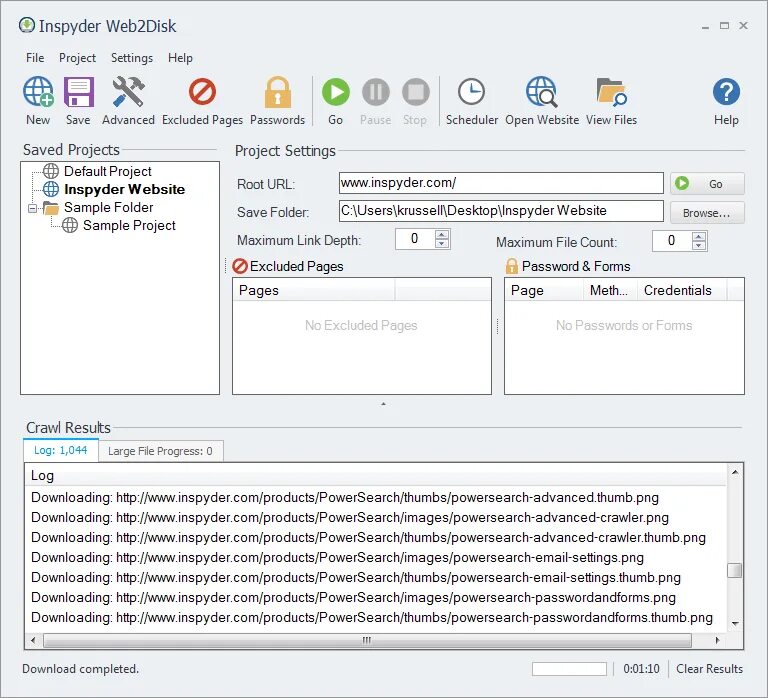This screenshot has width=768, height=698.
Task: Click globe icon beside Sample Project
Action: (70, 225)
